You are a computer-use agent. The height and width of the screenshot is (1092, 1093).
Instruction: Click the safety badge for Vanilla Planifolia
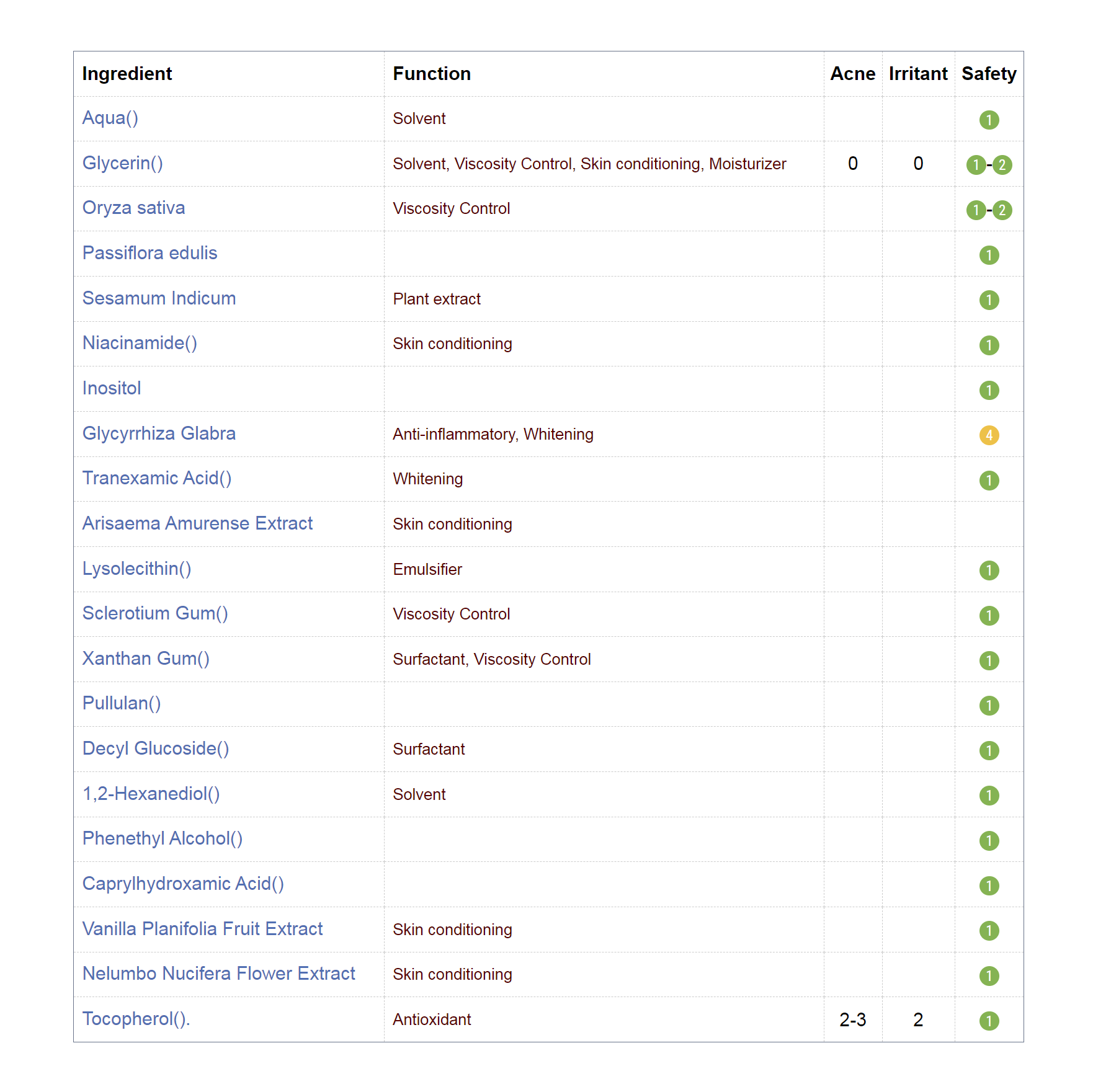(x=989, y=931)
